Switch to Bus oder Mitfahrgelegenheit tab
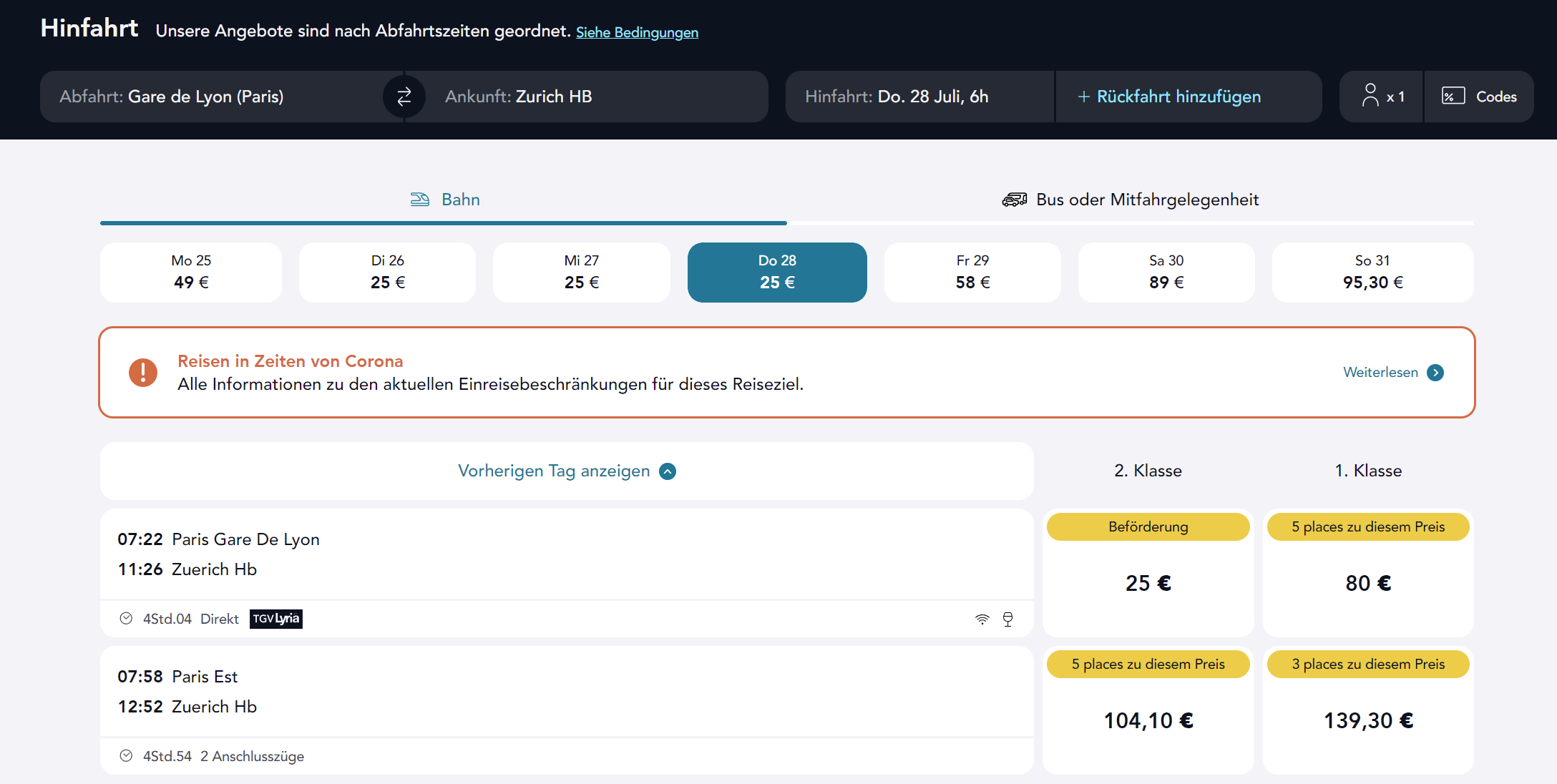This screenshot has height=784, width=1557. pyautogui.click(x=1131, y=200)
